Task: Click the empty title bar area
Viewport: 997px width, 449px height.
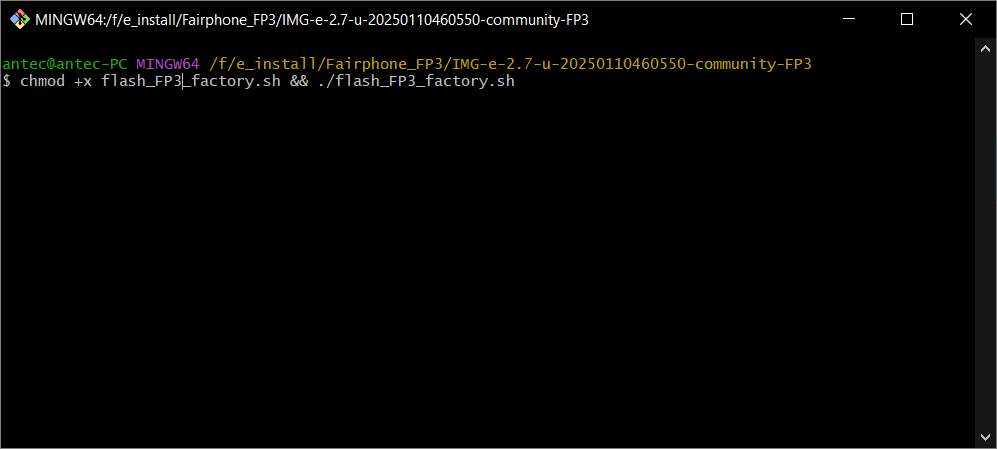Action: (700, 19)
